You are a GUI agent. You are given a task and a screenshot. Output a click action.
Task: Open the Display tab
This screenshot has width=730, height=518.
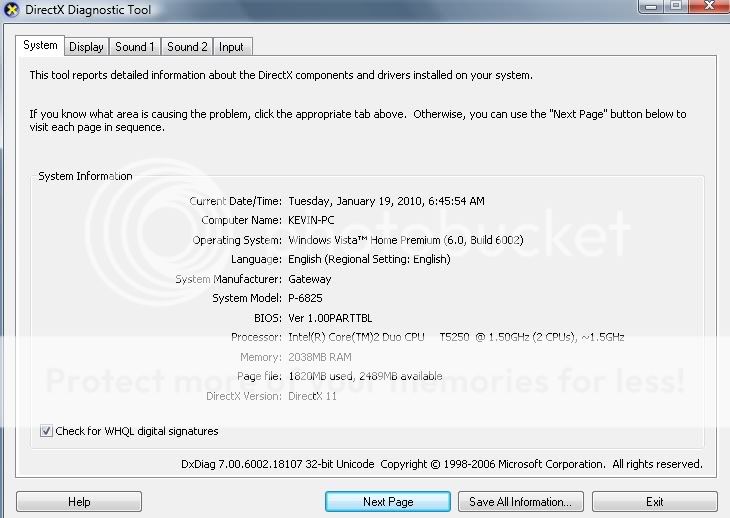[86, 47]
